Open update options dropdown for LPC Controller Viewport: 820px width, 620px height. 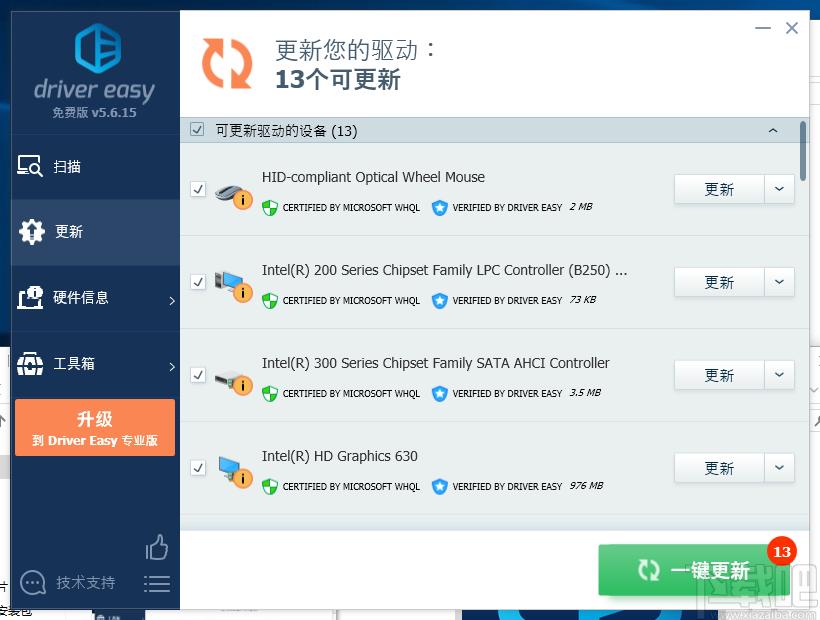(779, 282)
